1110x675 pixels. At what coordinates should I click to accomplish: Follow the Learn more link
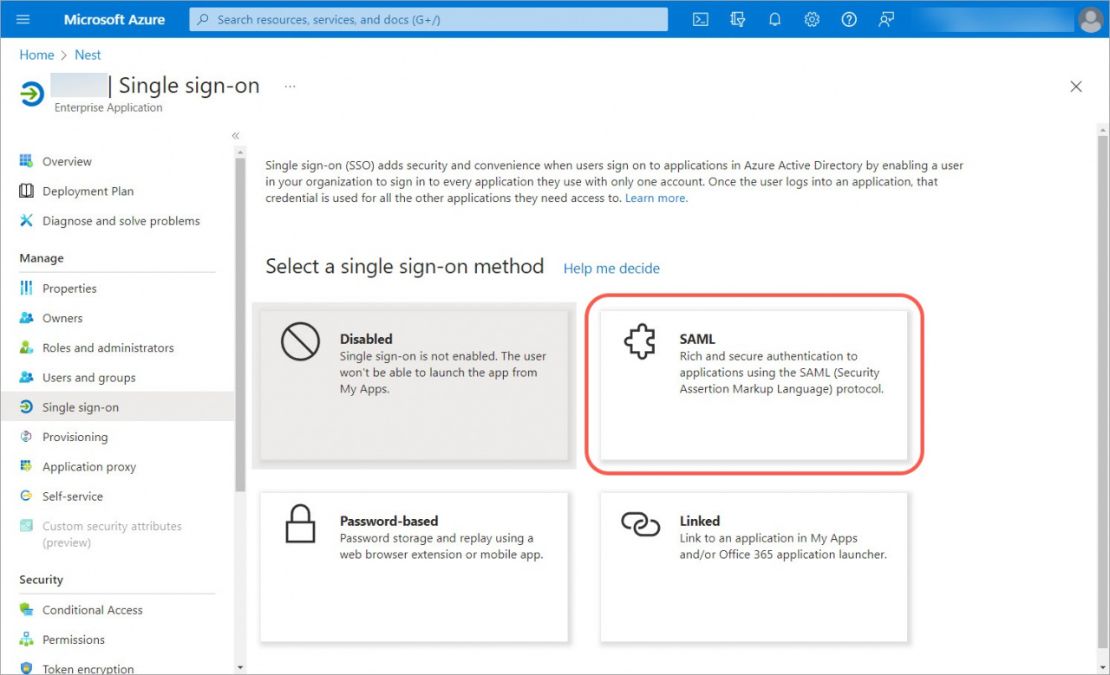point(656,198)
